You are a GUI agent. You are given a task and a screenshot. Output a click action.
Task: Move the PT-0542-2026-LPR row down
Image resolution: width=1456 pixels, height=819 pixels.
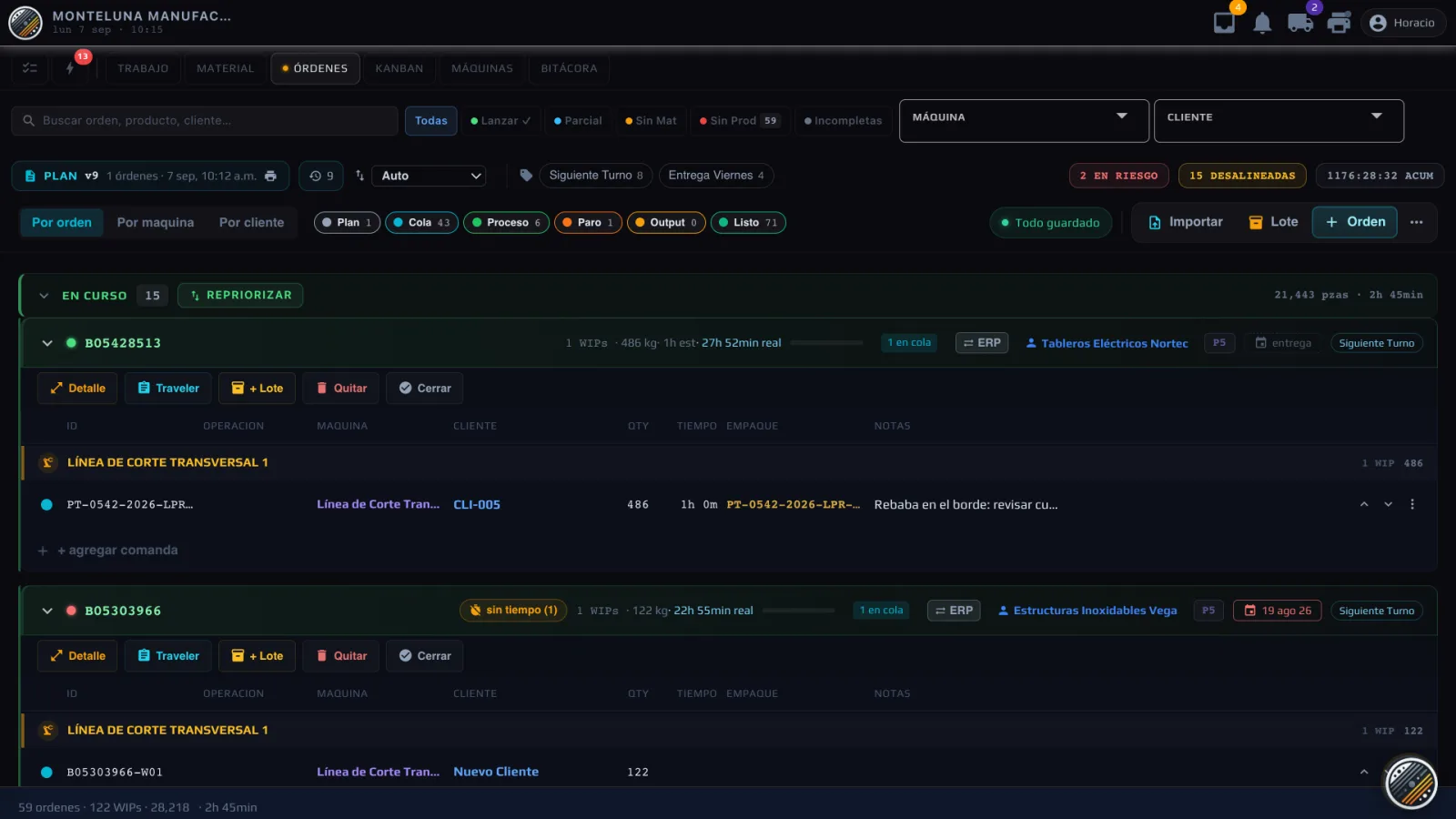[1388, 504]
